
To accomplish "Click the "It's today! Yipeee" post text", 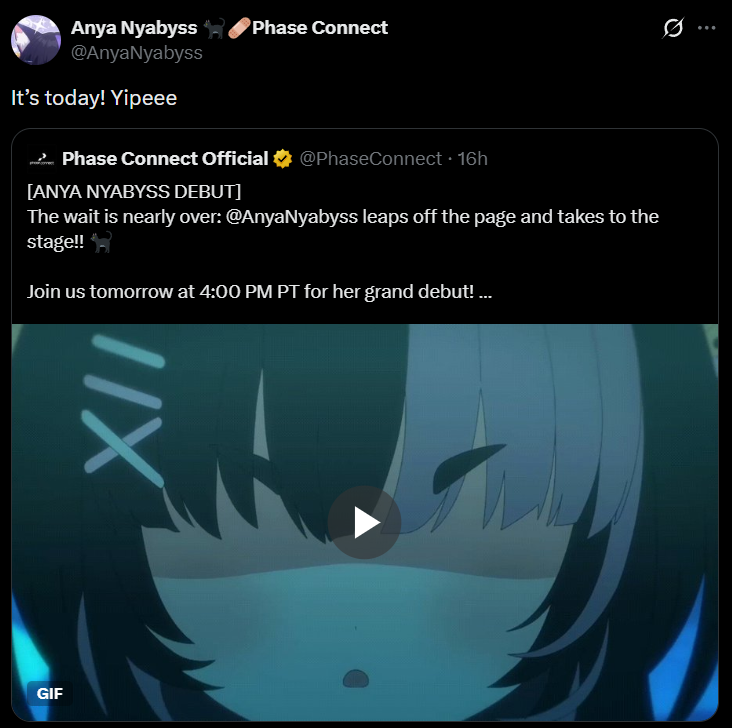I will click(94, 98).
